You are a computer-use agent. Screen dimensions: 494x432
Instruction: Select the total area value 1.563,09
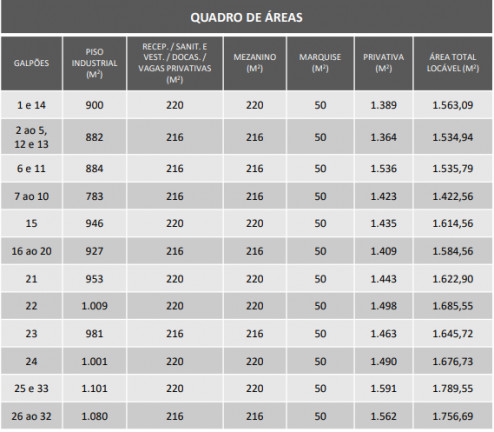click(x=453, y=105)
